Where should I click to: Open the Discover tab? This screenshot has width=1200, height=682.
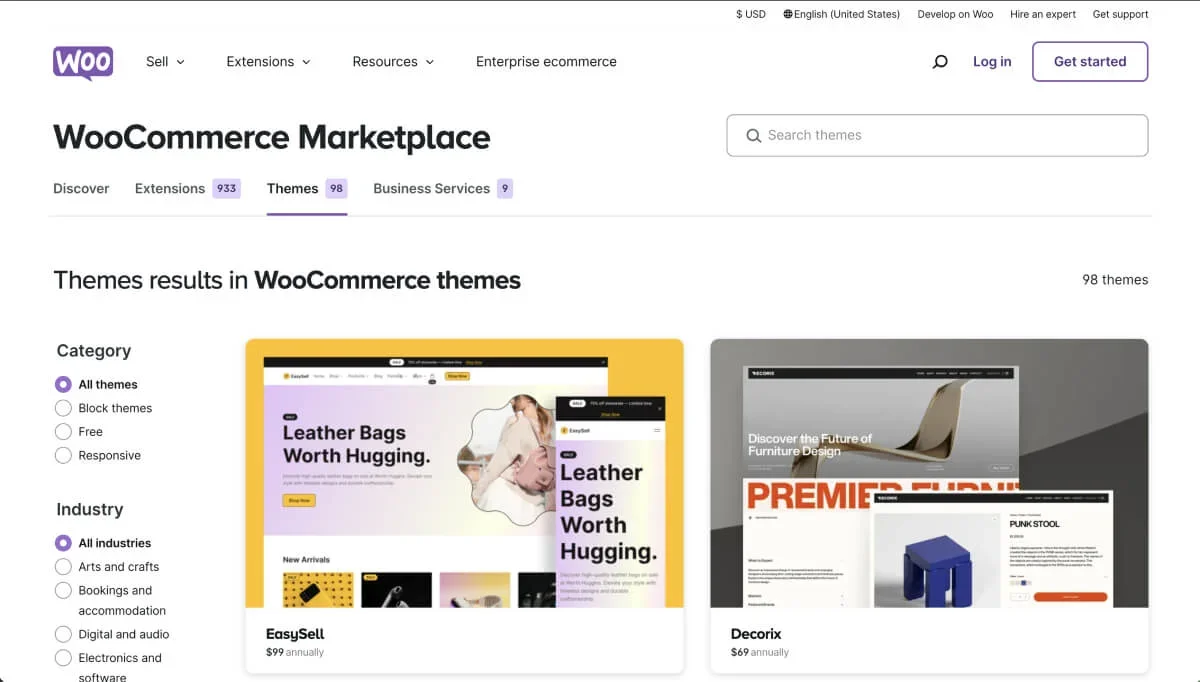81,188
